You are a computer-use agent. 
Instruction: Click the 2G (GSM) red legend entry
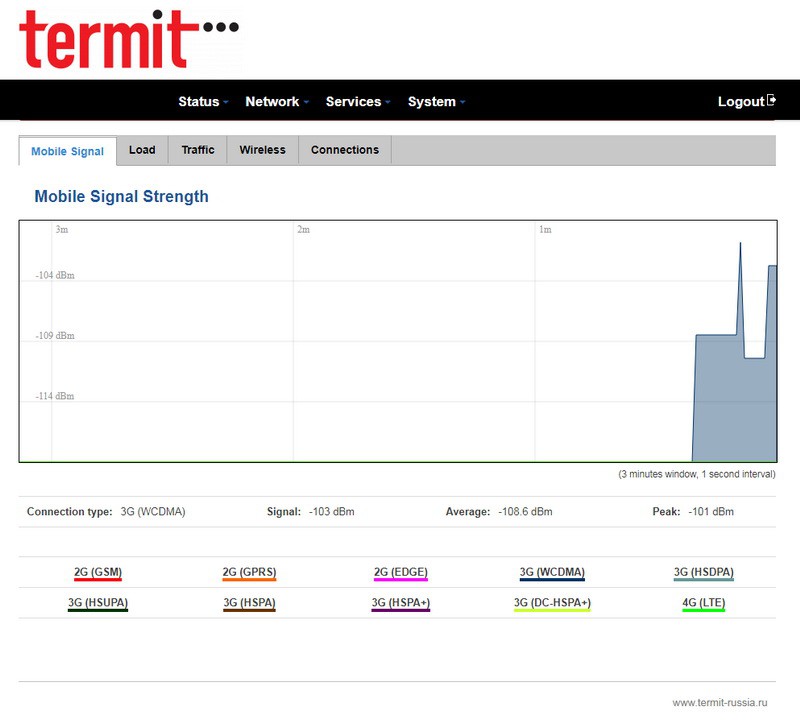coord(98,573)
